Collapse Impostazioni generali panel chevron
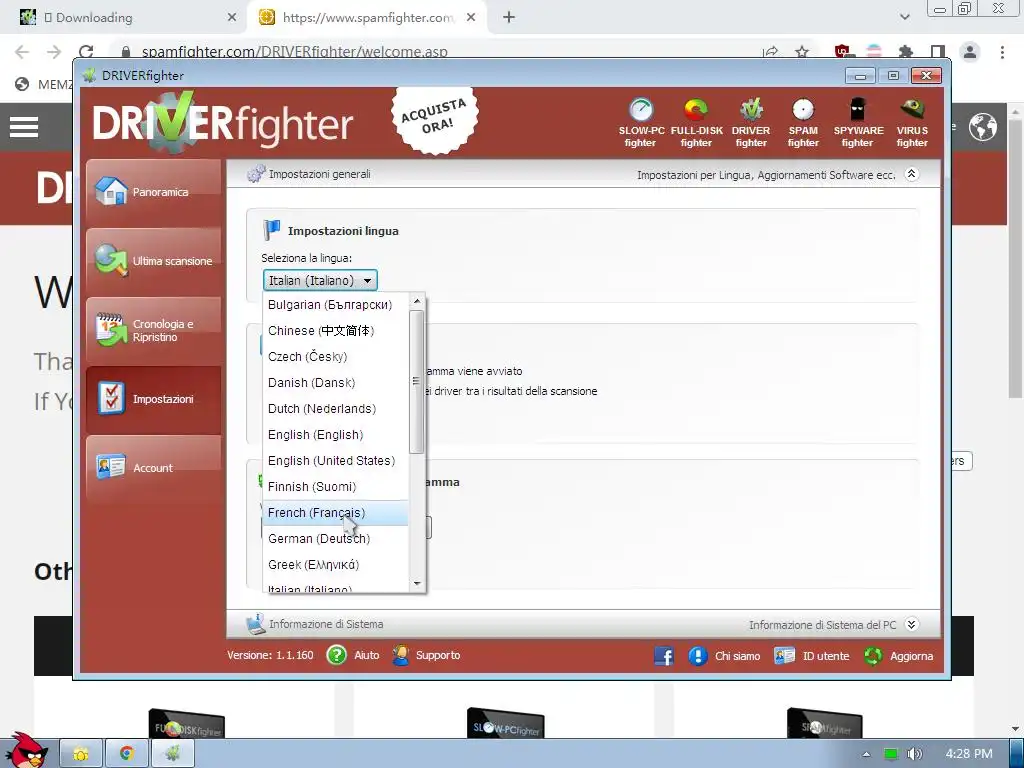Image resolution: width=1024 pixels, height=768 pixels. [912, 174]
